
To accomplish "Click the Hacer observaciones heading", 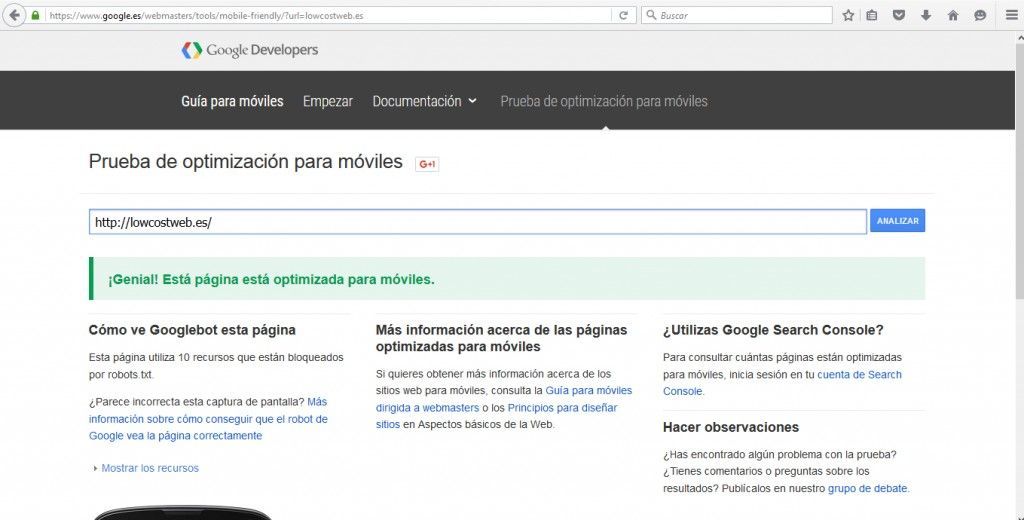I will click(731, 427).
